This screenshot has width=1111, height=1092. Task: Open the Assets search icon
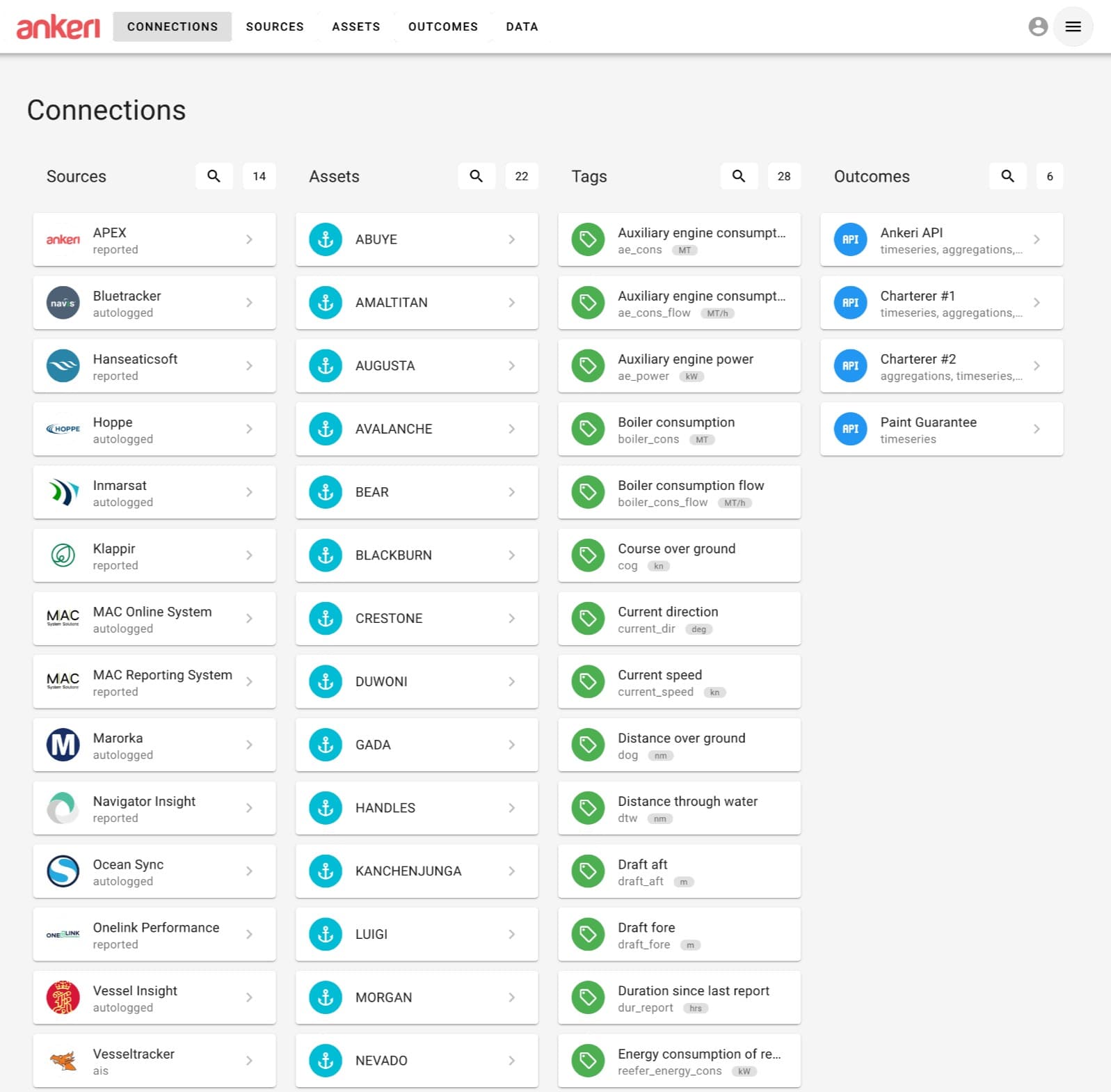tap(476, 176)
